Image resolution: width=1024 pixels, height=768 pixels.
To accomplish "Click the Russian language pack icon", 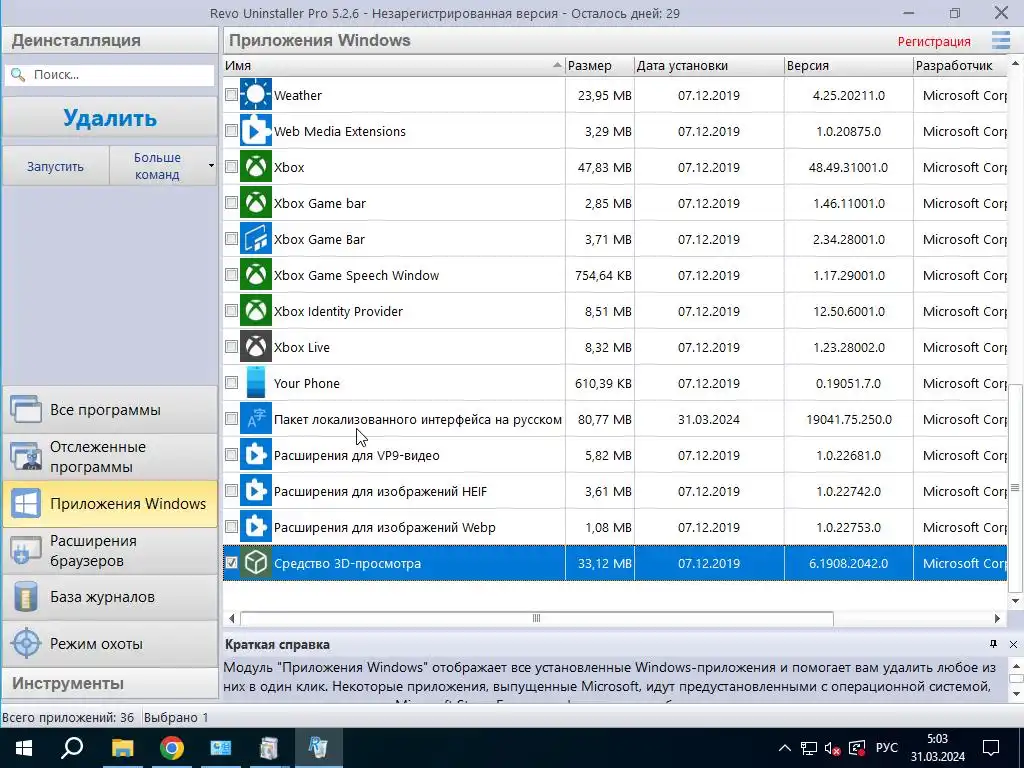I will [x=255, y=419].
